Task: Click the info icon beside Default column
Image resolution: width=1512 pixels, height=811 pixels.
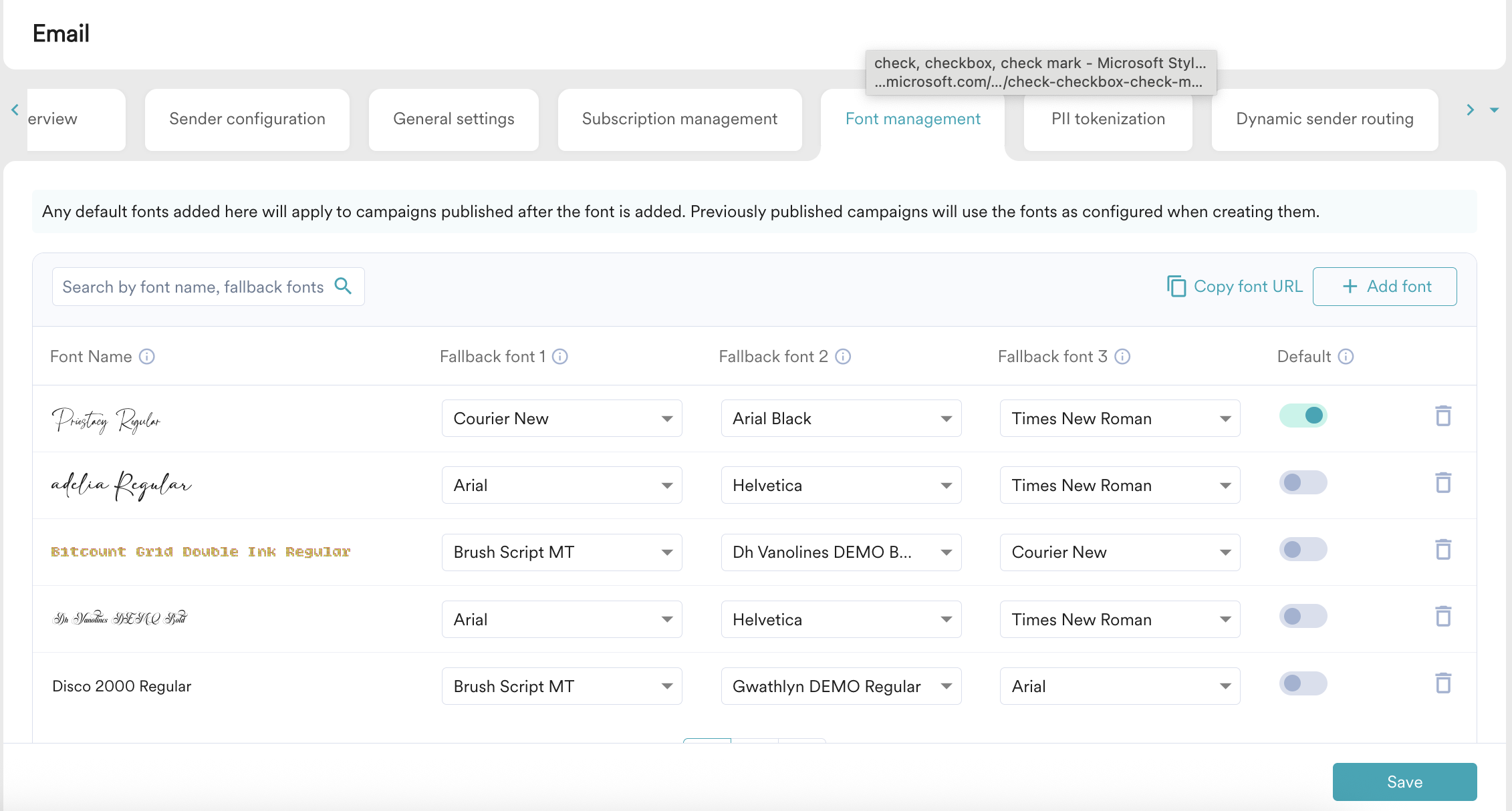Action: pos(1346,357)
